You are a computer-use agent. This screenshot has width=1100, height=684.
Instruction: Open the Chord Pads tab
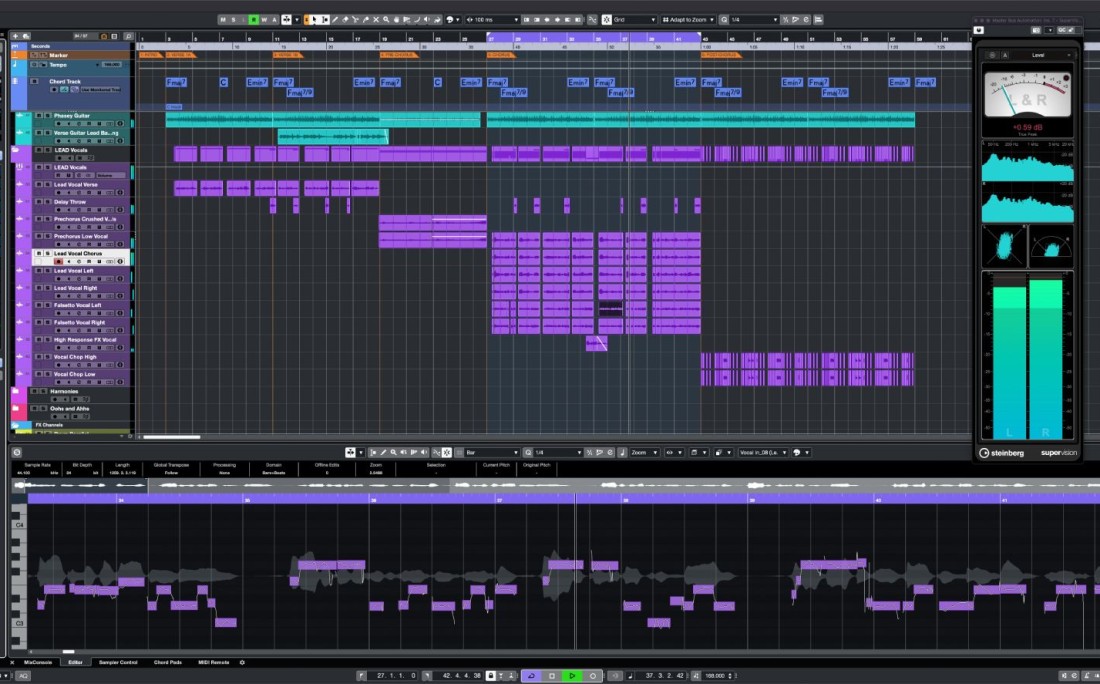166,661
